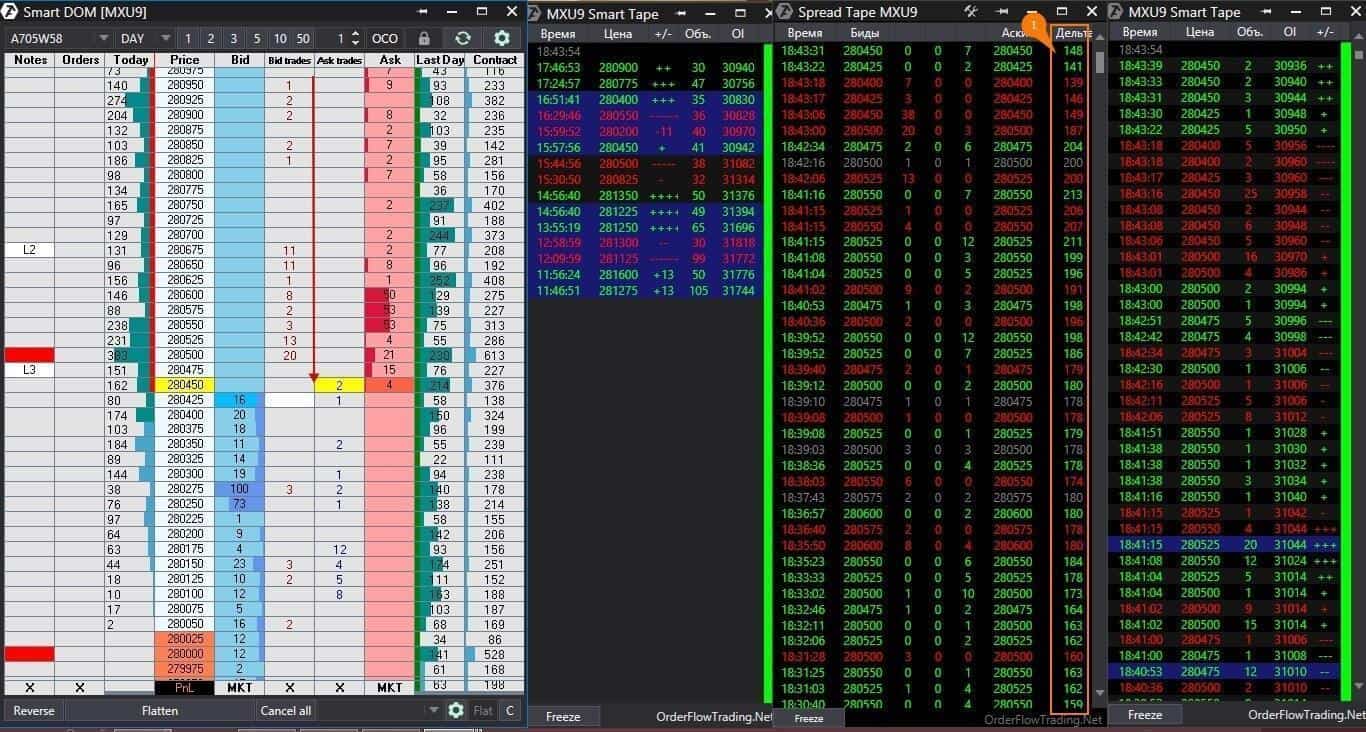Click the bottom gear icon beside Flat
1366x732 pixels.
[456, 710]
